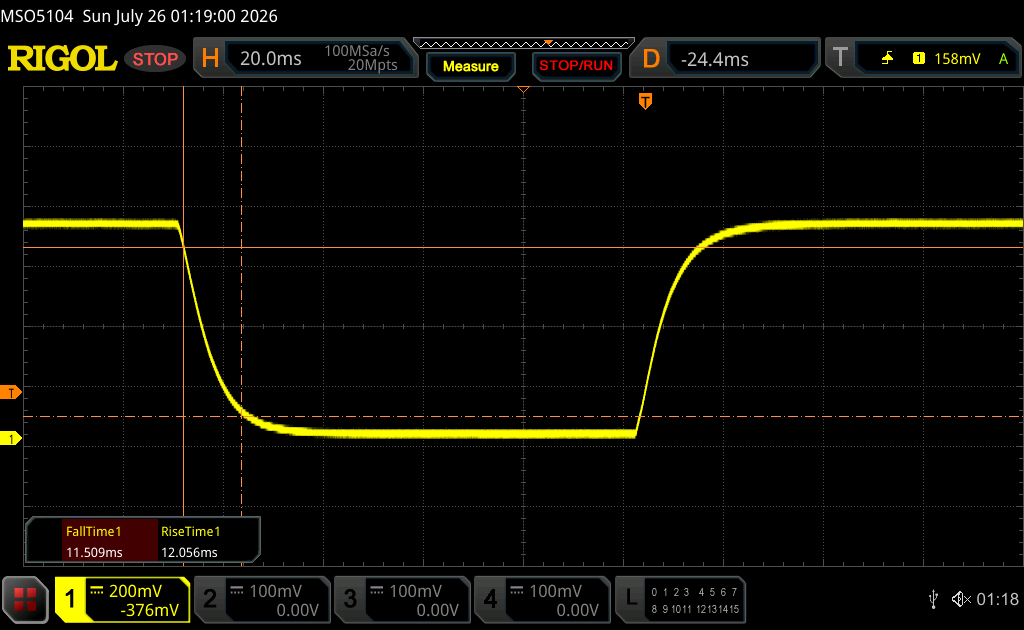Screen dimensions: 1024x630
Task: Click channel 4 100mV scale setting
Action: tap(556, 591)
